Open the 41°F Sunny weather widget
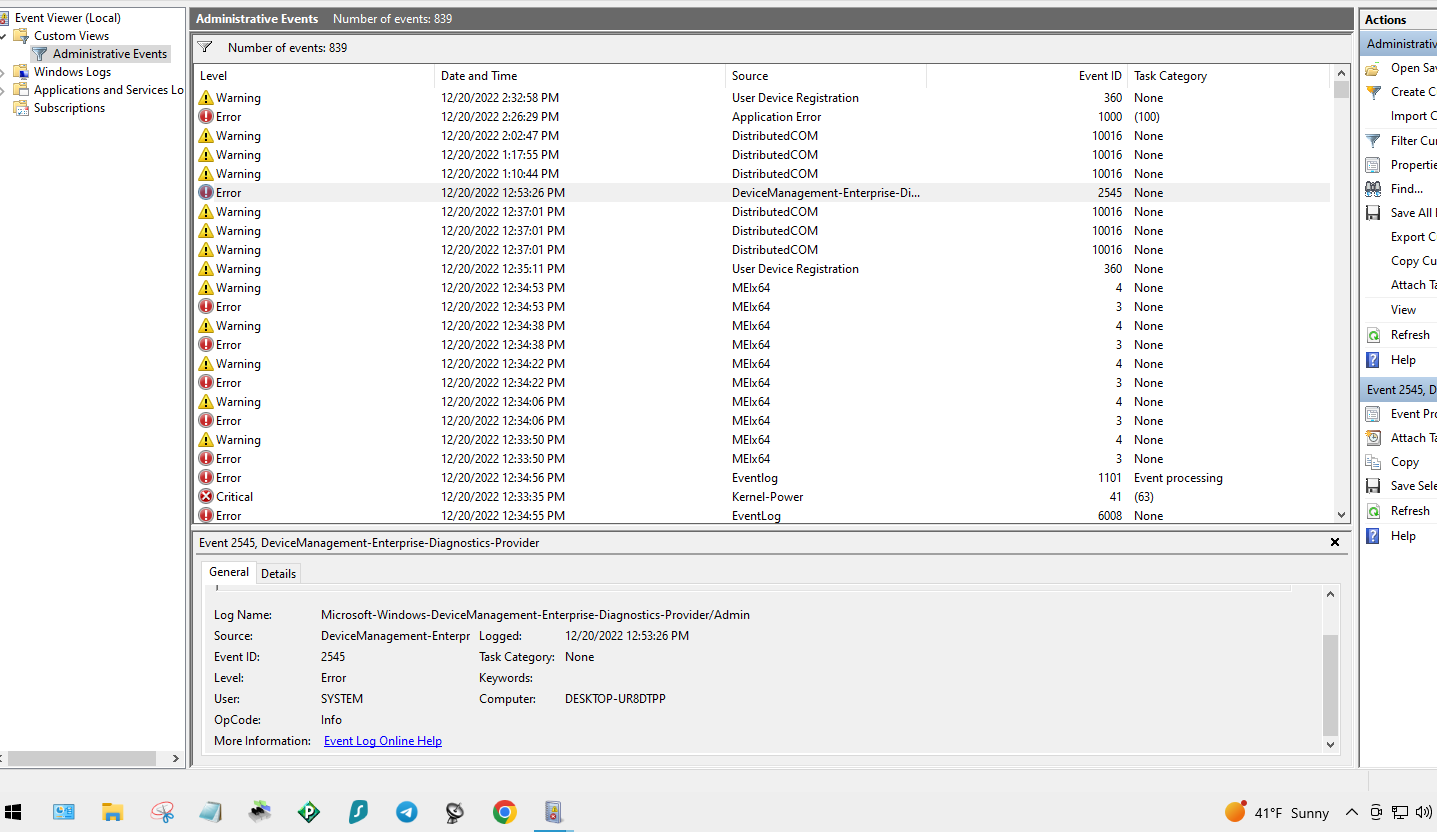The height and width of the screenshot is (832, 1437). click(x=1277, y=812)
